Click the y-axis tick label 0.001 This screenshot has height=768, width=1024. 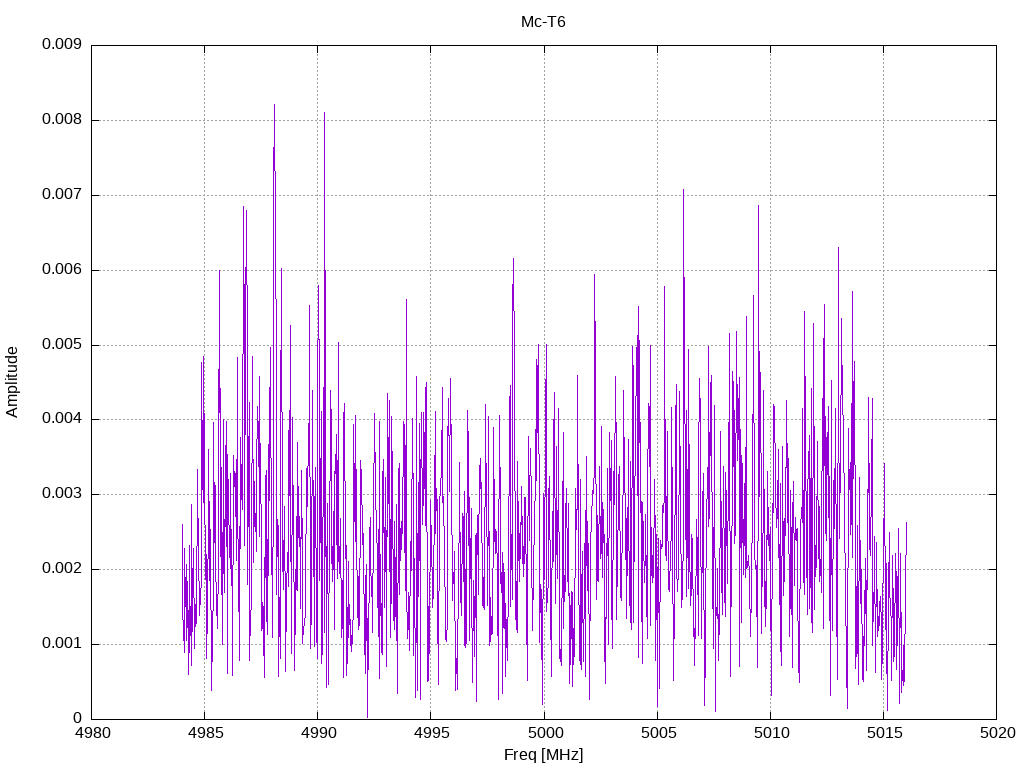tap(62, 643)
